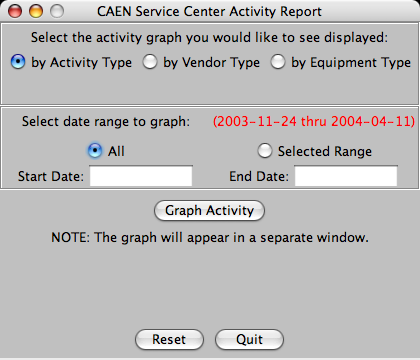Close the window using red button
This screenshot has height=360, width=420.
pos(15,11)
